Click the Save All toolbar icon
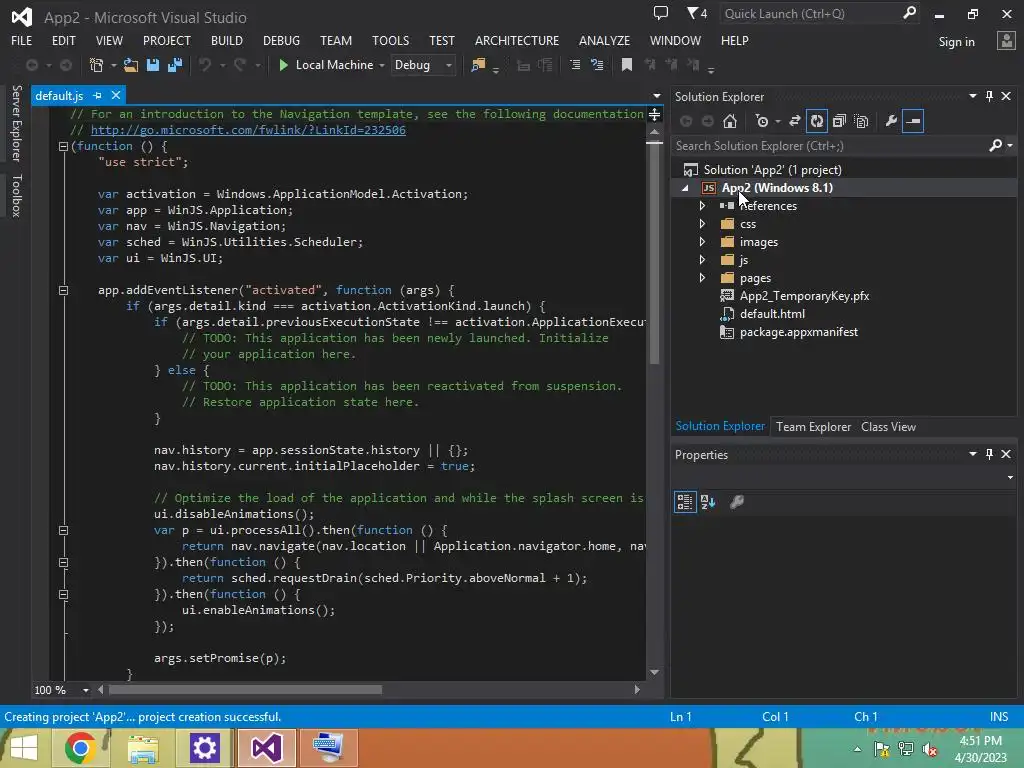Screen dimensions: 1024x768 (175, 65)
